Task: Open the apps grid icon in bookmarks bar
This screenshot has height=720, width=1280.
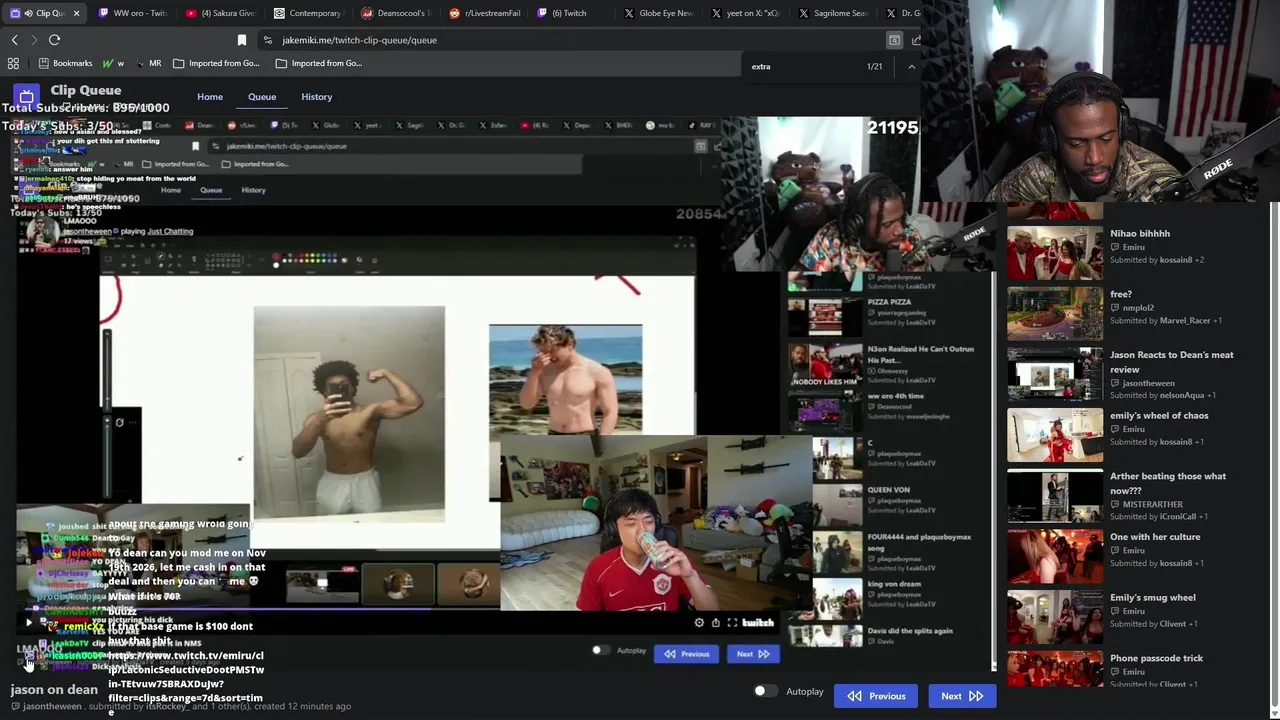Action: 13,63
